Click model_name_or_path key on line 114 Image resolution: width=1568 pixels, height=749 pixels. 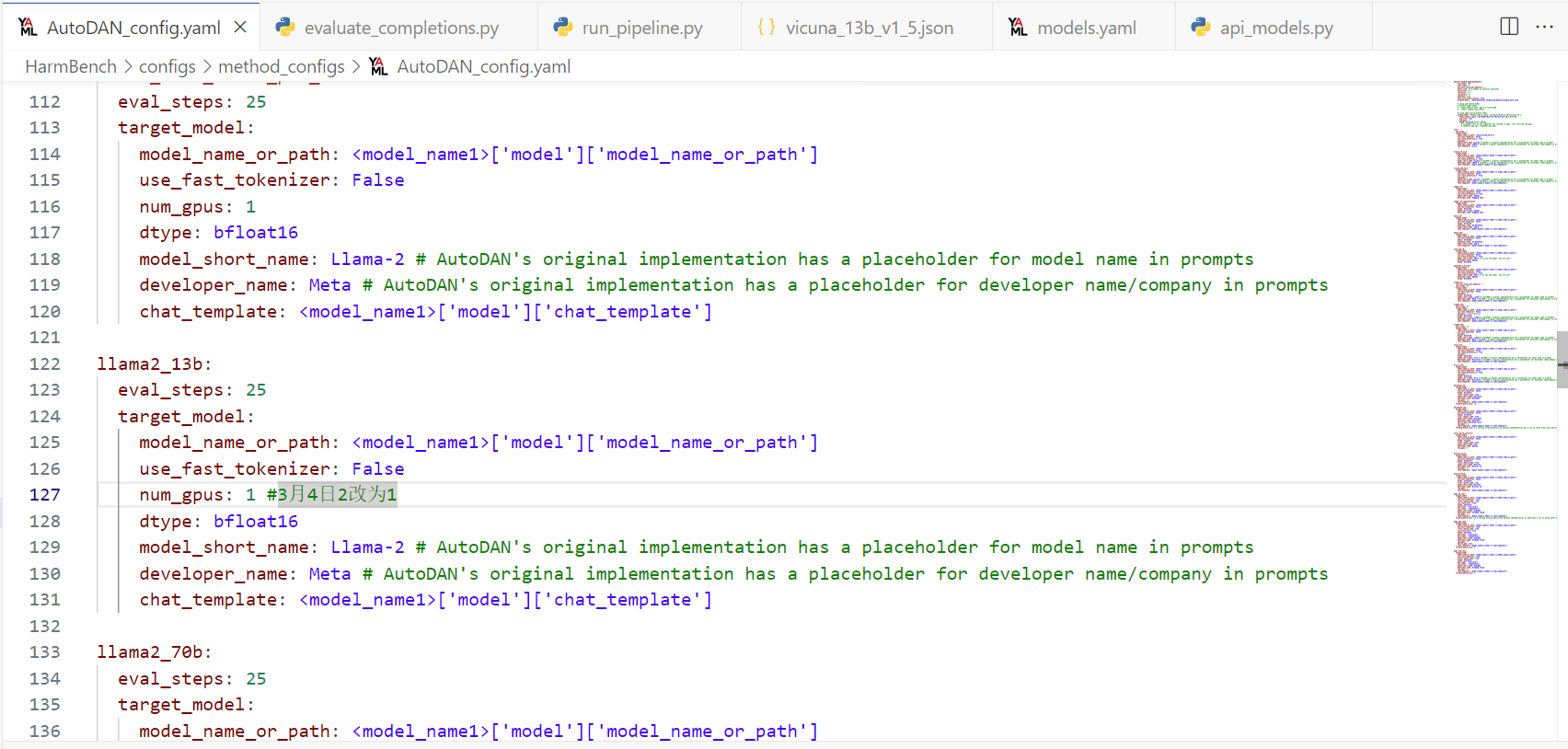(x=235, y=155)
